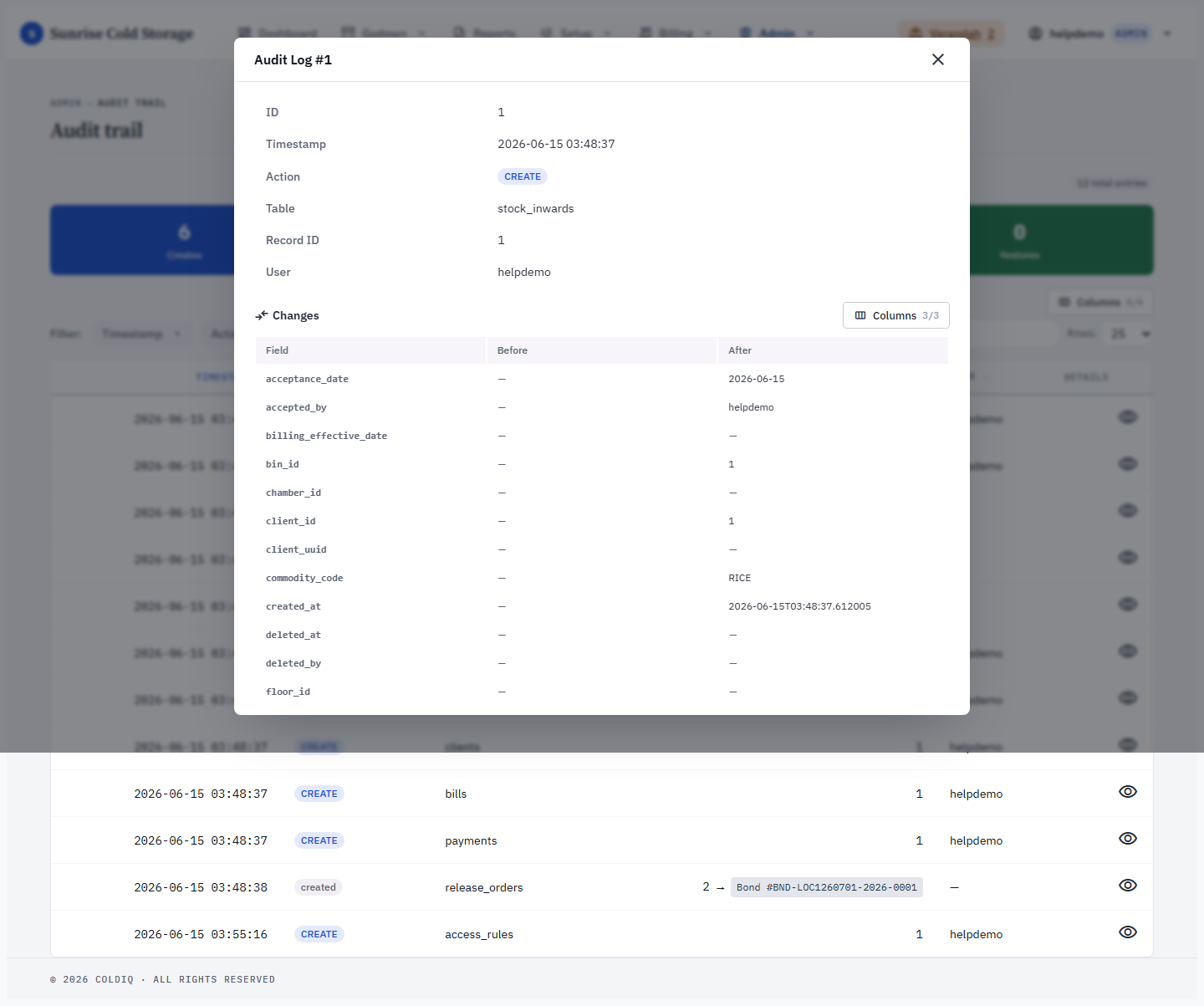View details of the access_rules audit entry

pyautogui.click(x=1128, y=932)
